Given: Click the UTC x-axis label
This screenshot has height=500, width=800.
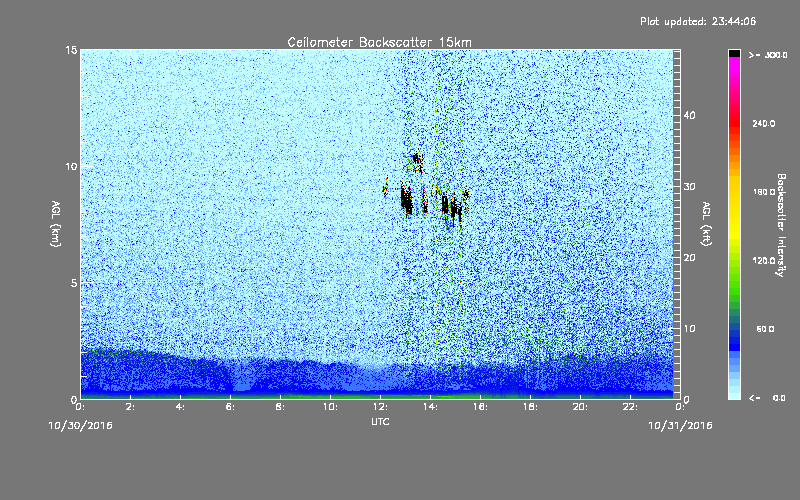Looking at the screenshot, I should click(x=380, y=421).
